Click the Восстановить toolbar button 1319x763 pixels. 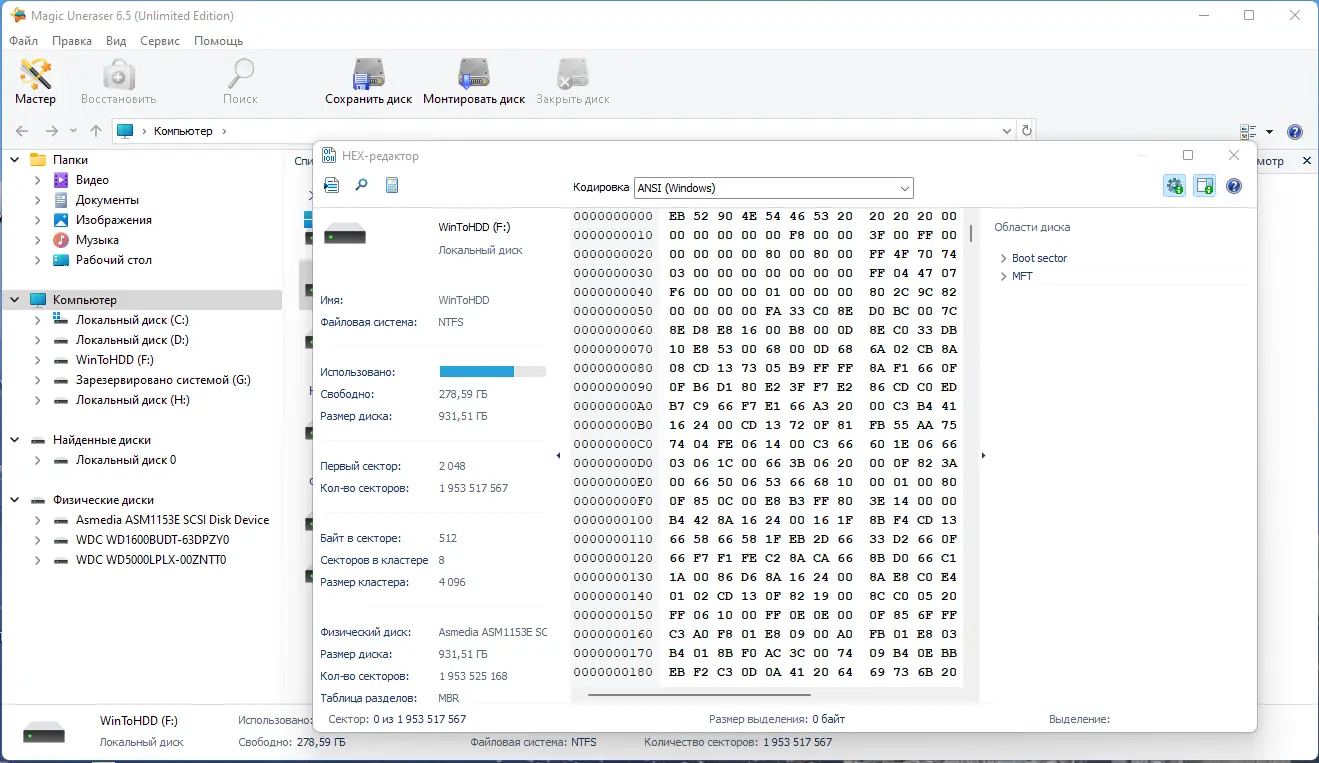(118, 81)
